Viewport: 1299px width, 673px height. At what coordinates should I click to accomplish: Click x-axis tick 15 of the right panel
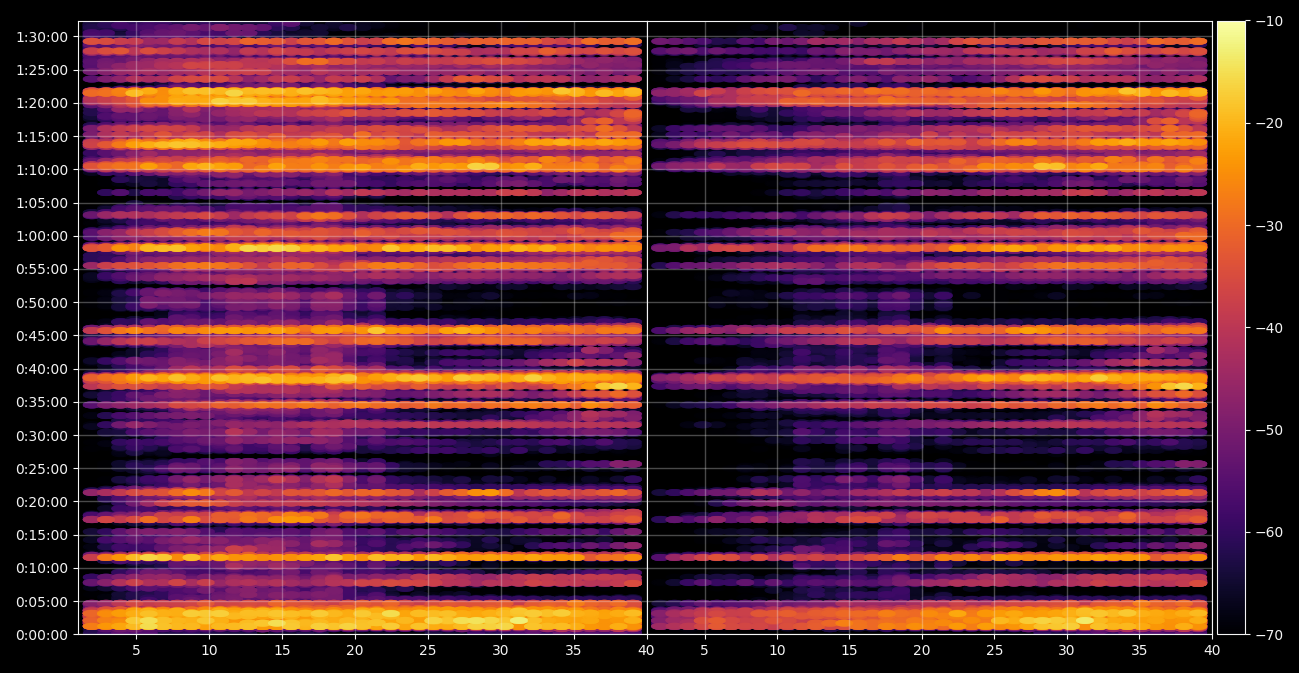point(849,651)
